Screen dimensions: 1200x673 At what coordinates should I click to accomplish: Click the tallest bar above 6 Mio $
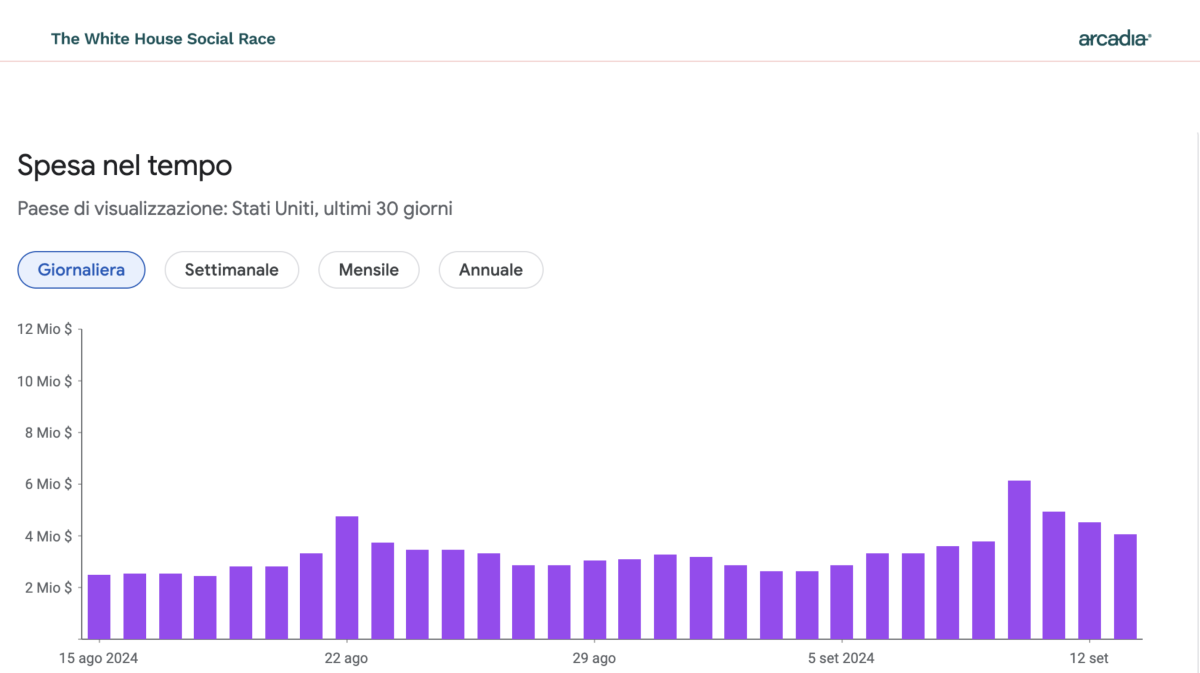(1019, 560)
